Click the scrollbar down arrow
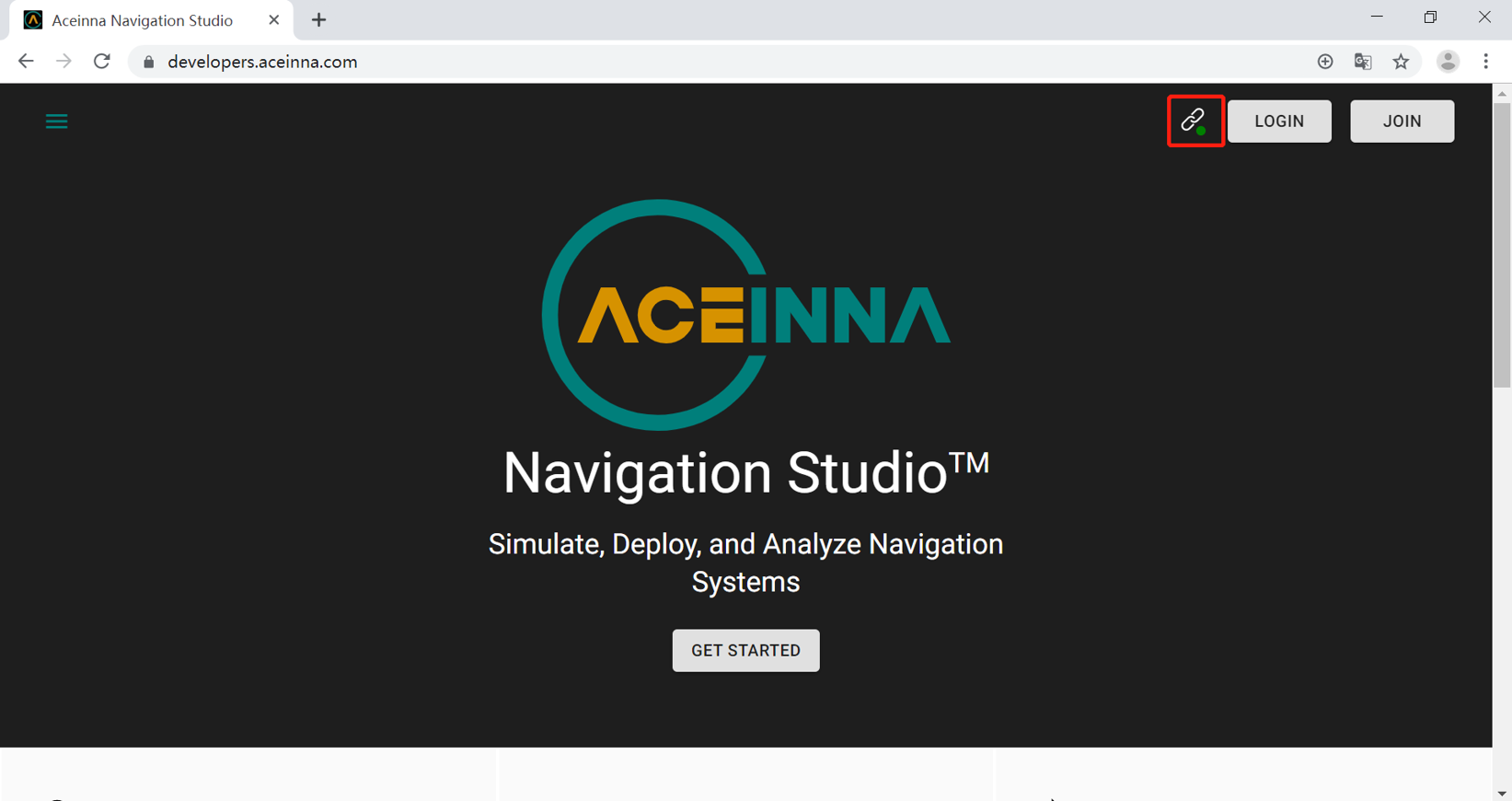The height and width of the screenshot is (801, 1512). (x=1502, y=793)
